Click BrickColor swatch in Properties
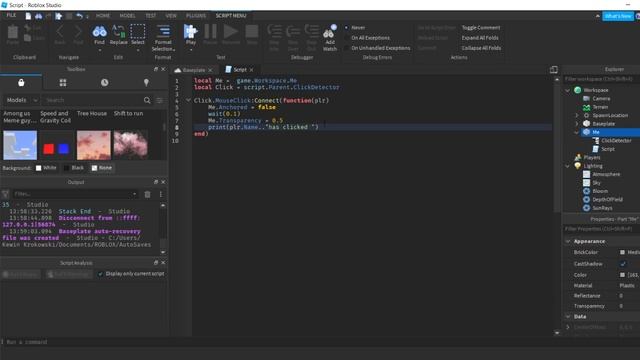This screenshot has width=640, height=360. [622, 253]
